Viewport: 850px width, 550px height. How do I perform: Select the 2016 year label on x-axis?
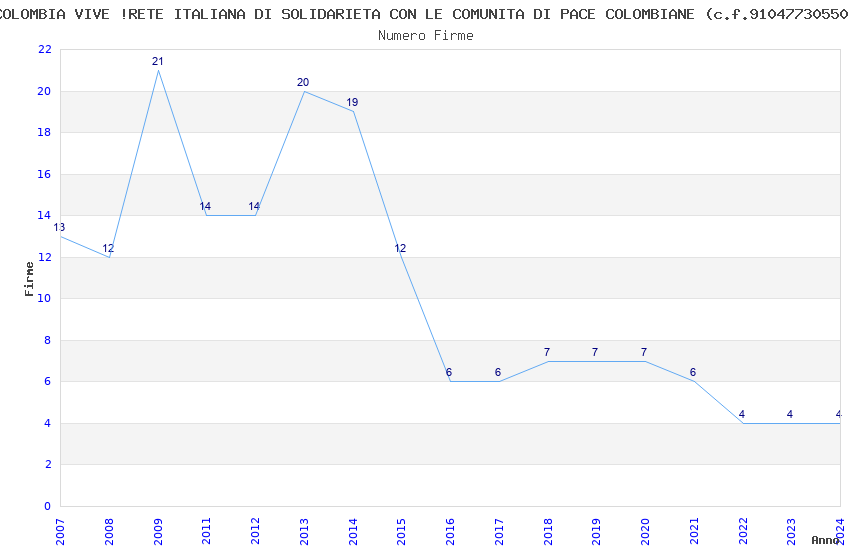click(450, 531)
